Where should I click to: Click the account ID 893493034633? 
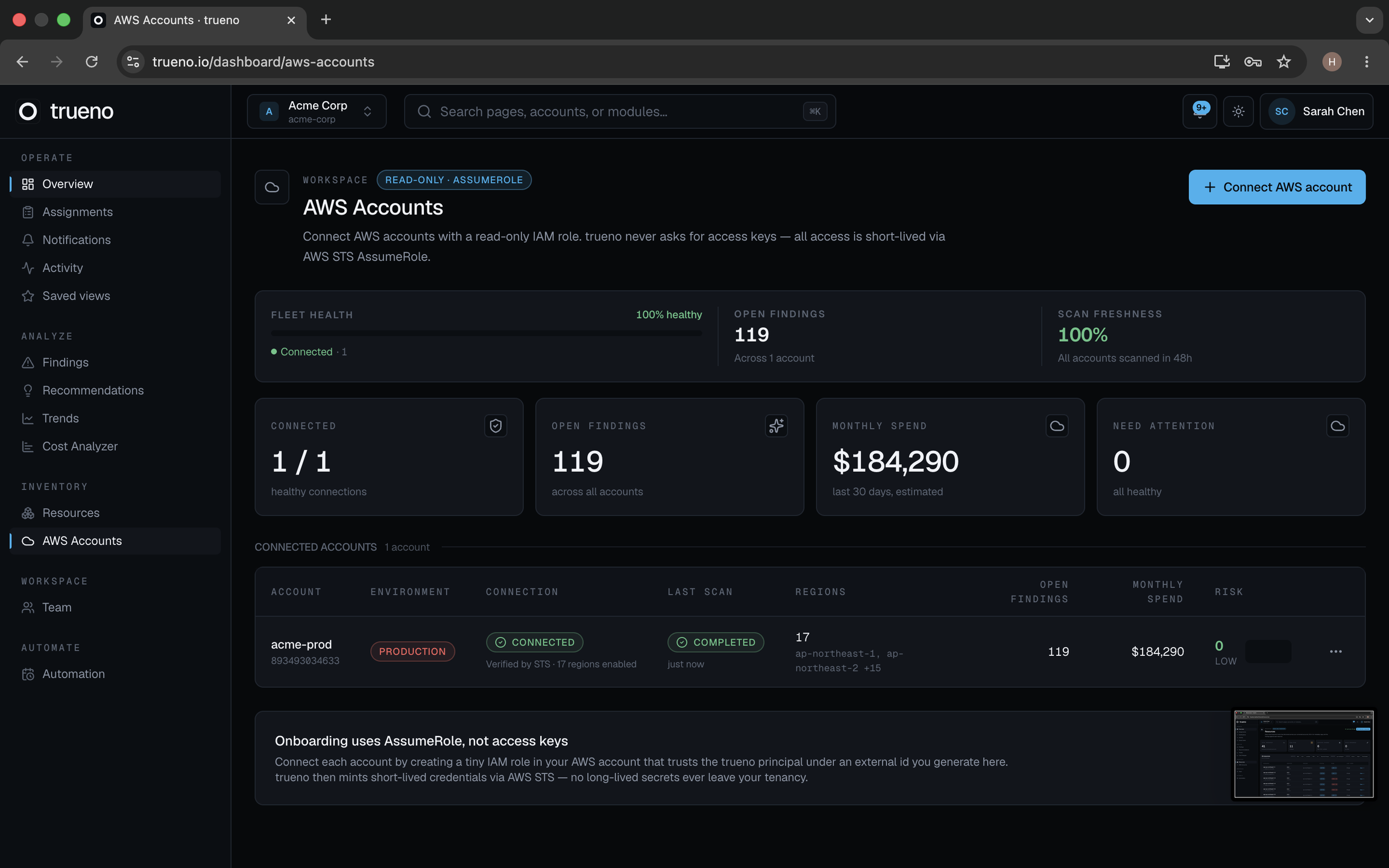coord(305,661)
